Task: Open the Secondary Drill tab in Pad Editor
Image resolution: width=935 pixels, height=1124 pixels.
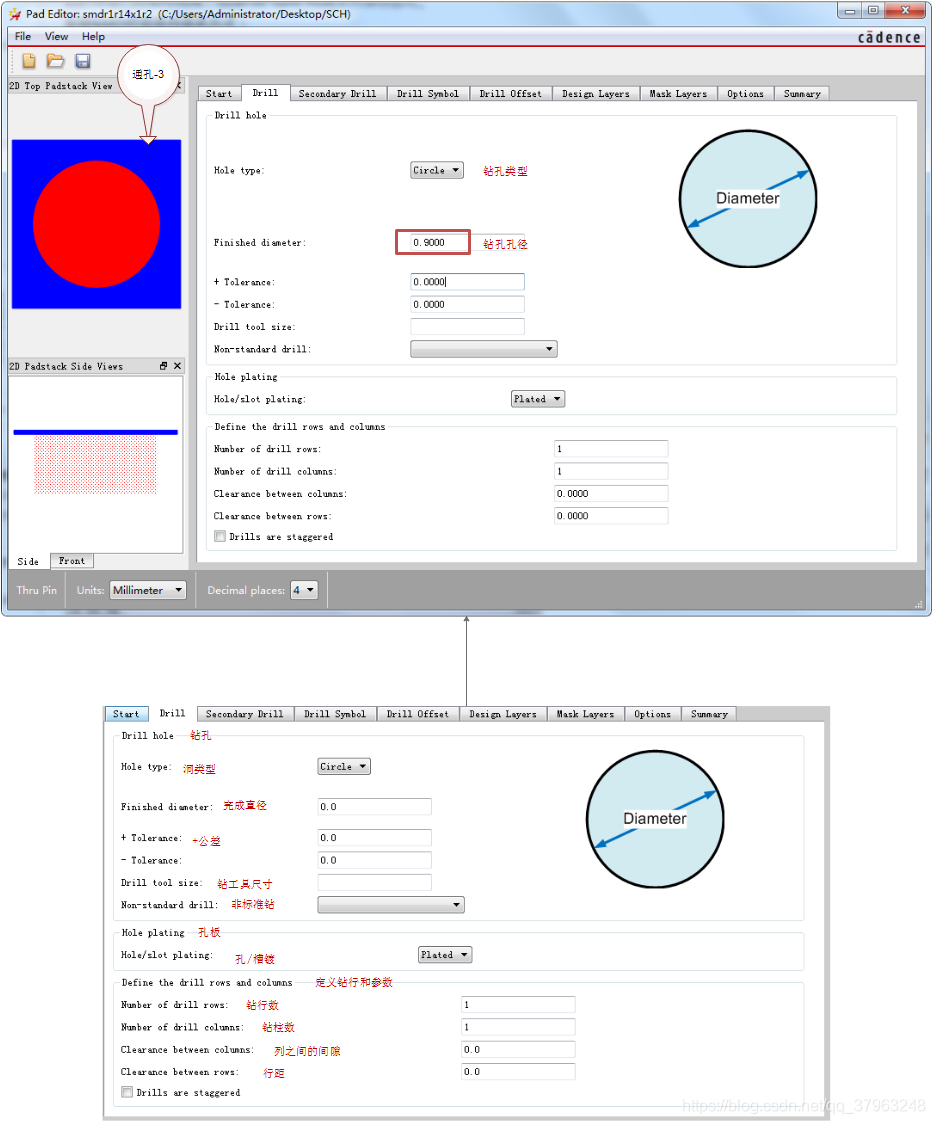Action: coord(338,94)
